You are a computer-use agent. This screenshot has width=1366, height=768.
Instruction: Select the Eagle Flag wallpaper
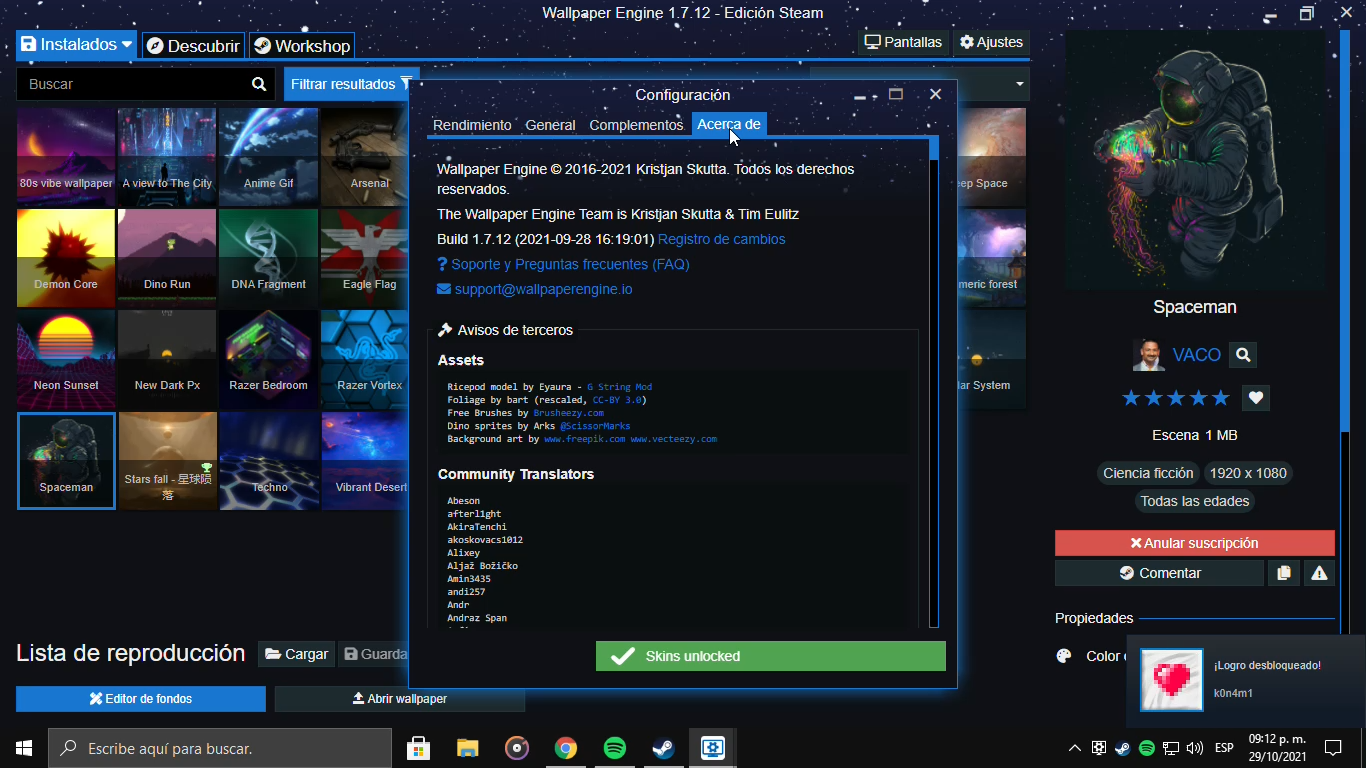click(x=365, y=258)
